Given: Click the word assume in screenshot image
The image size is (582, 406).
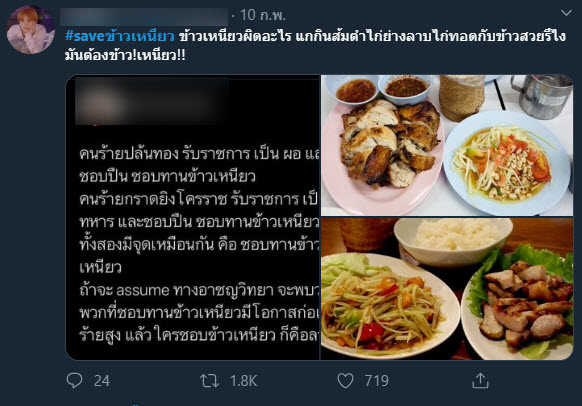Looking at the screenshot, I should tap(143, 290).
